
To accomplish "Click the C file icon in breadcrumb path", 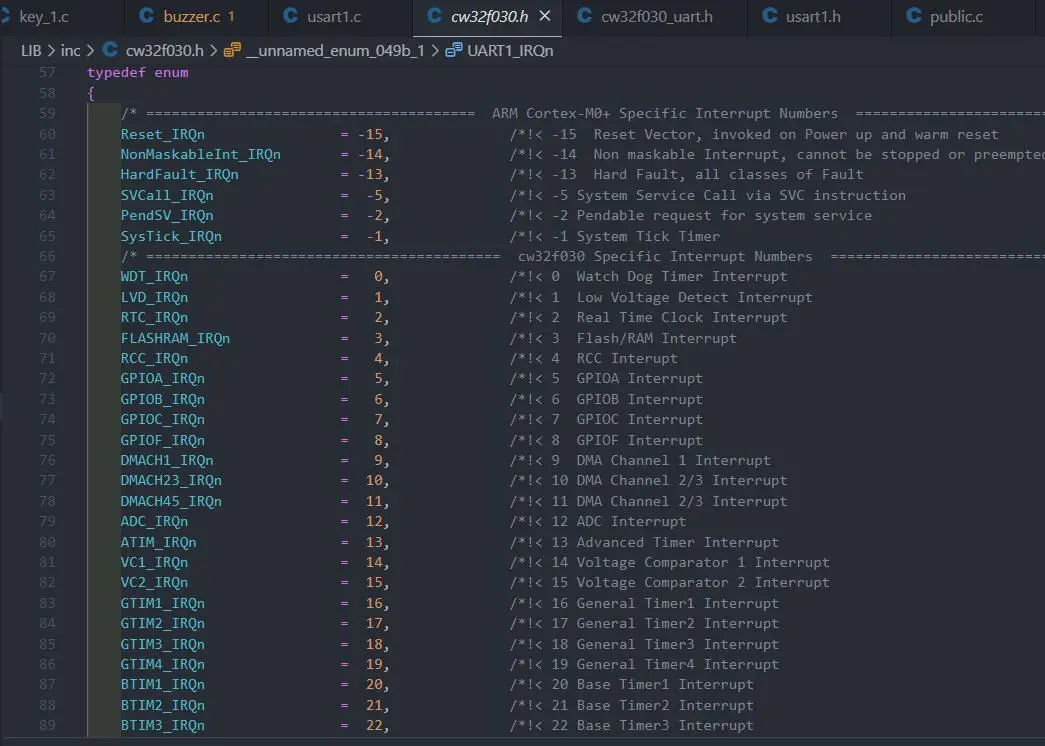I will coord(108,50).
